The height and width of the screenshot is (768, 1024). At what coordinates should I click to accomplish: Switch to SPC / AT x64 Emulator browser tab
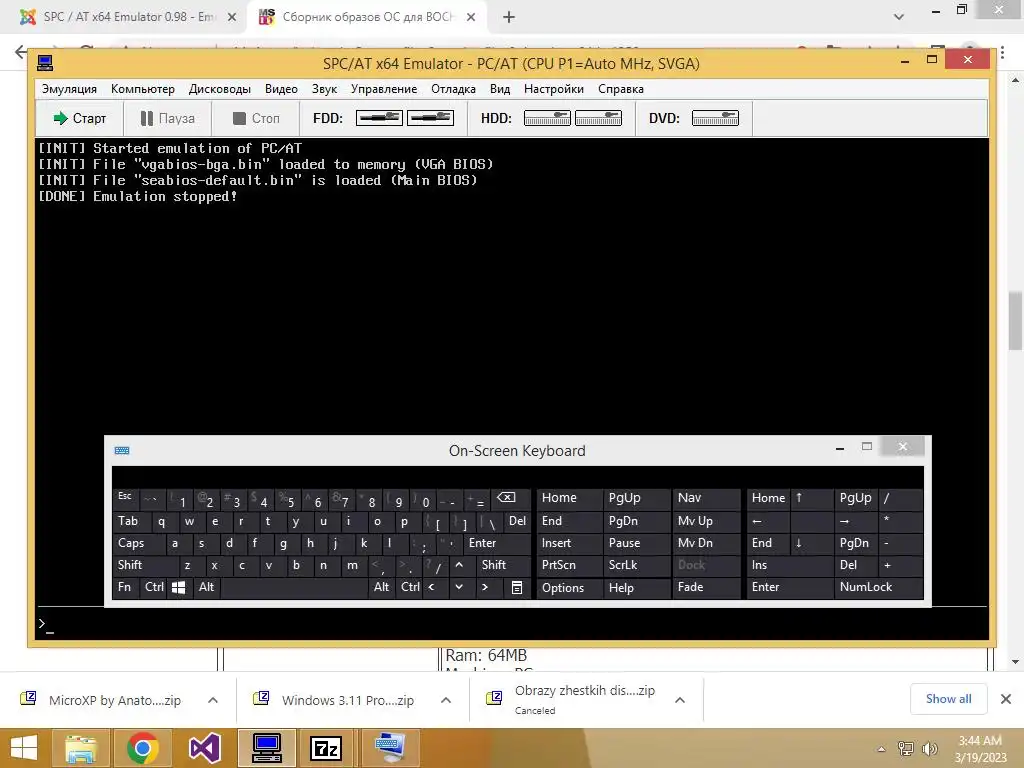click(128, 17)
